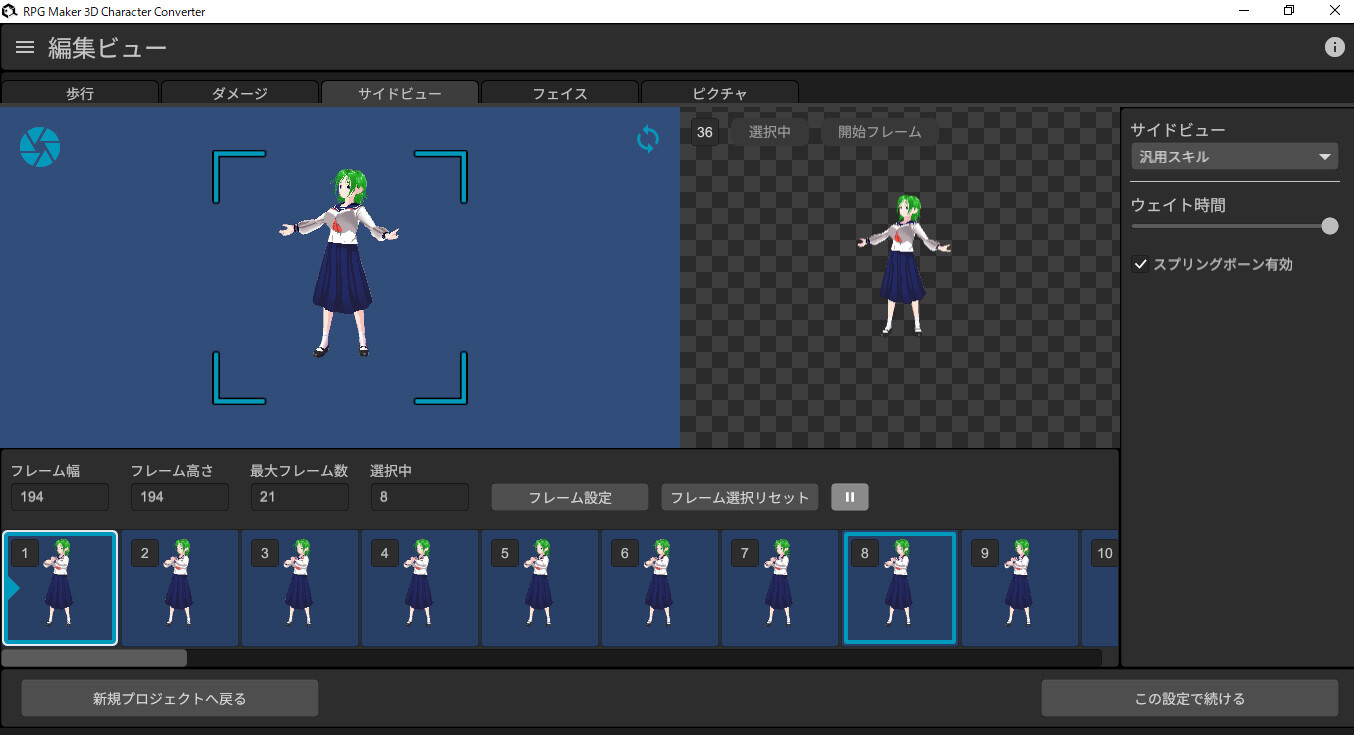This screenshot has width=1354, height=735.
Task: Pause the animation playback
Action: click(849, 497)
